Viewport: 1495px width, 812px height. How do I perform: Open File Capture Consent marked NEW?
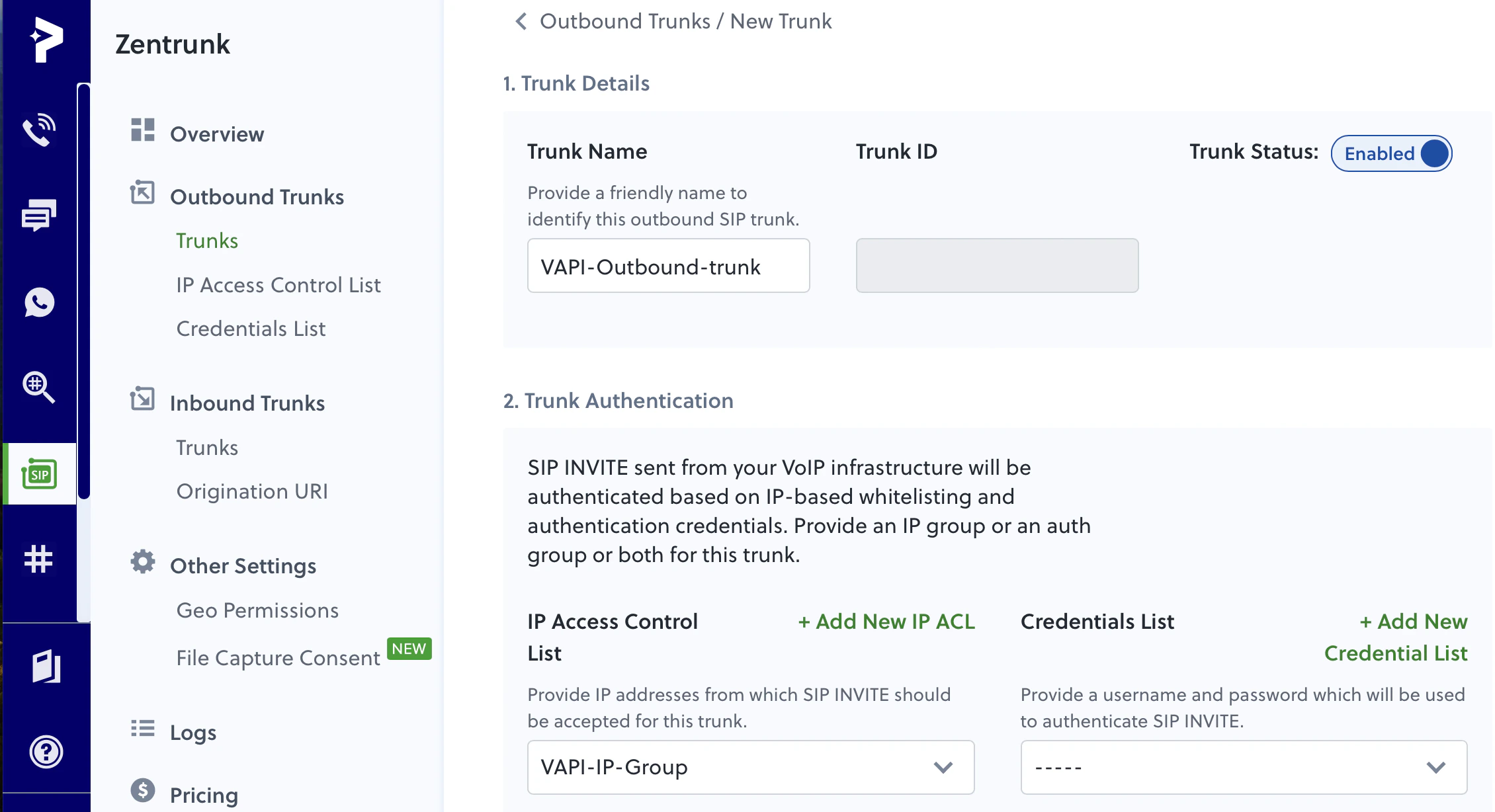[x=277, y=657]
